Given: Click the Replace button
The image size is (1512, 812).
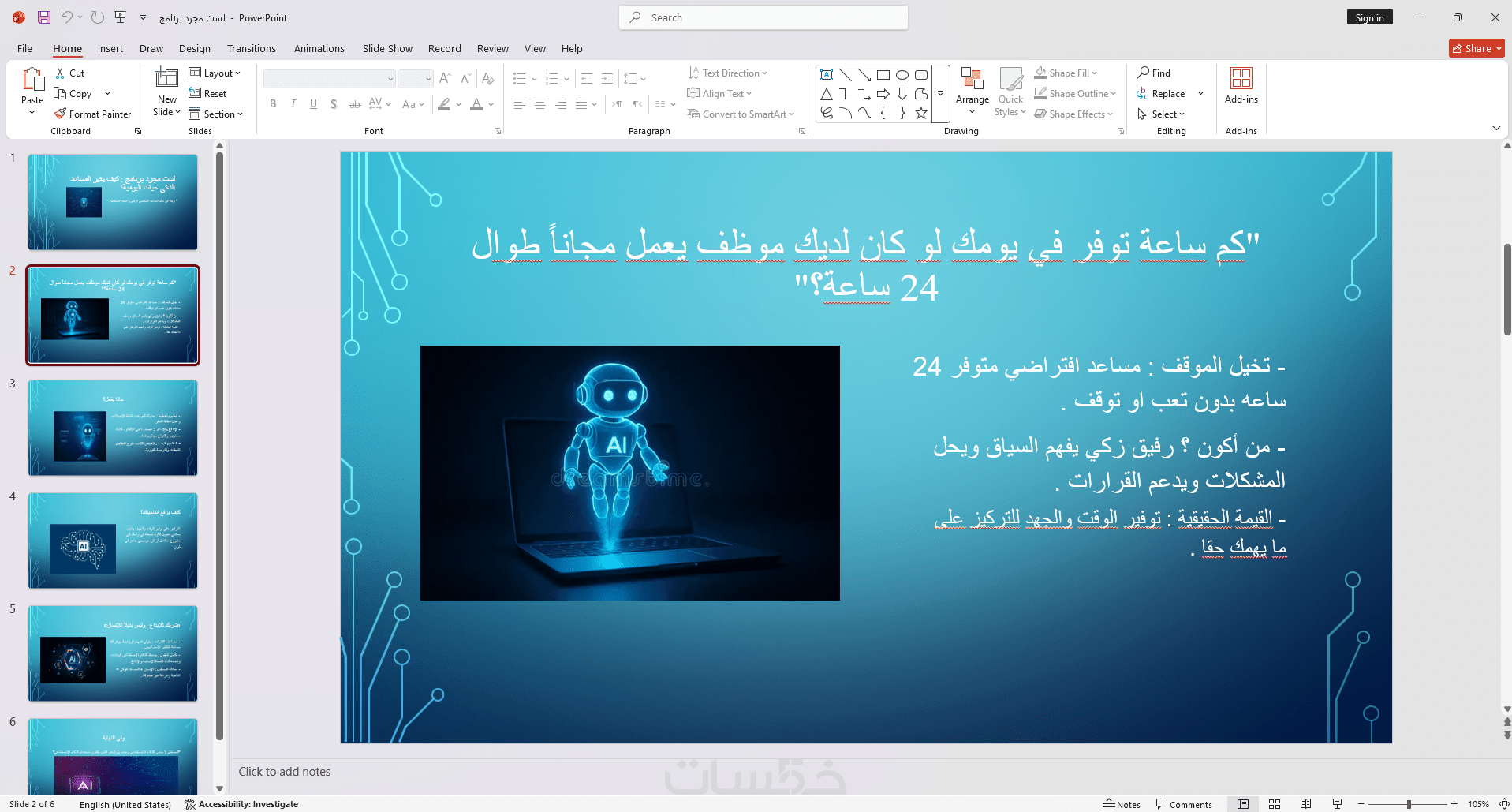Looking at the screenshot, I should (1161, 93).
